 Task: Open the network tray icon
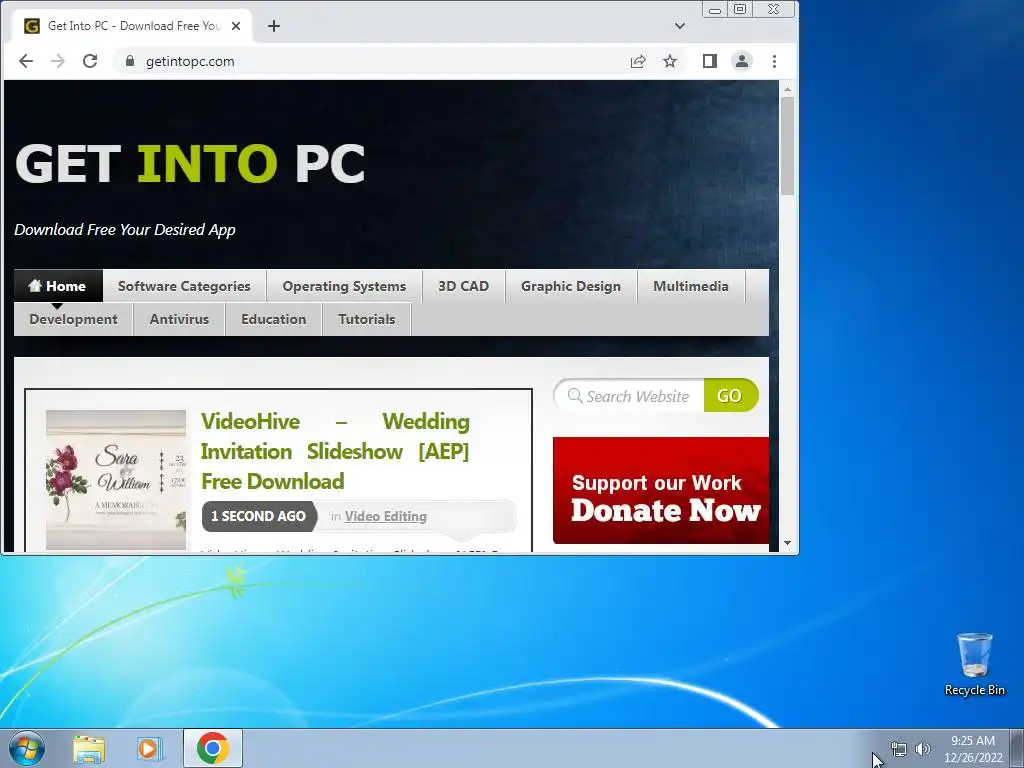pyautogui.click(x=899, y=749)
